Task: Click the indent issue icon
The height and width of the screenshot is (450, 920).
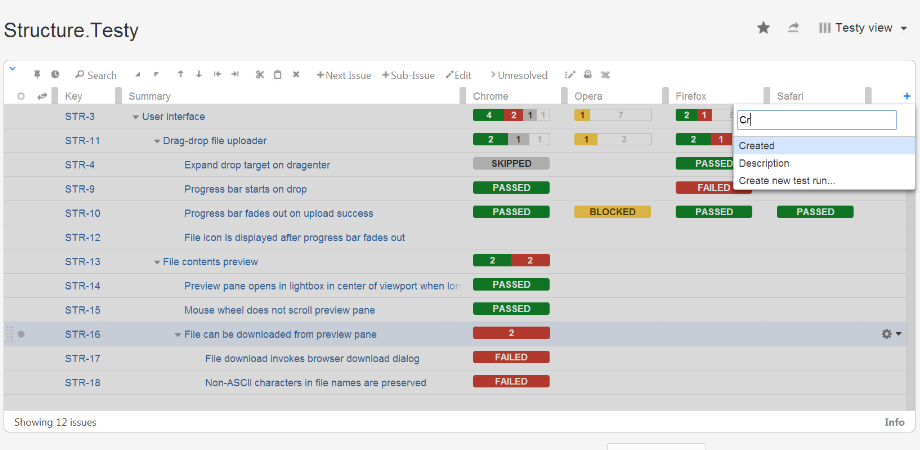Action: click(x=235, y=75)
